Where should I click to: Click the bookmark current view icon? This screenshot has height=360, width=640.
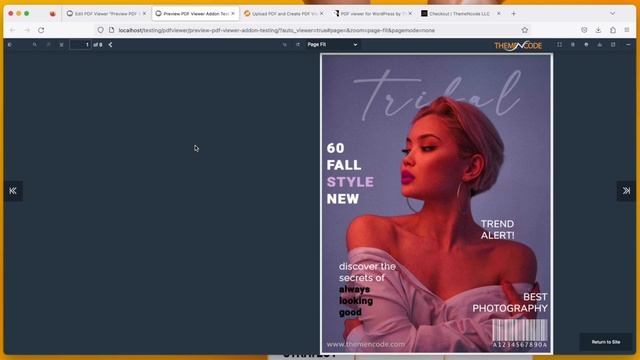tap(613, 44)
